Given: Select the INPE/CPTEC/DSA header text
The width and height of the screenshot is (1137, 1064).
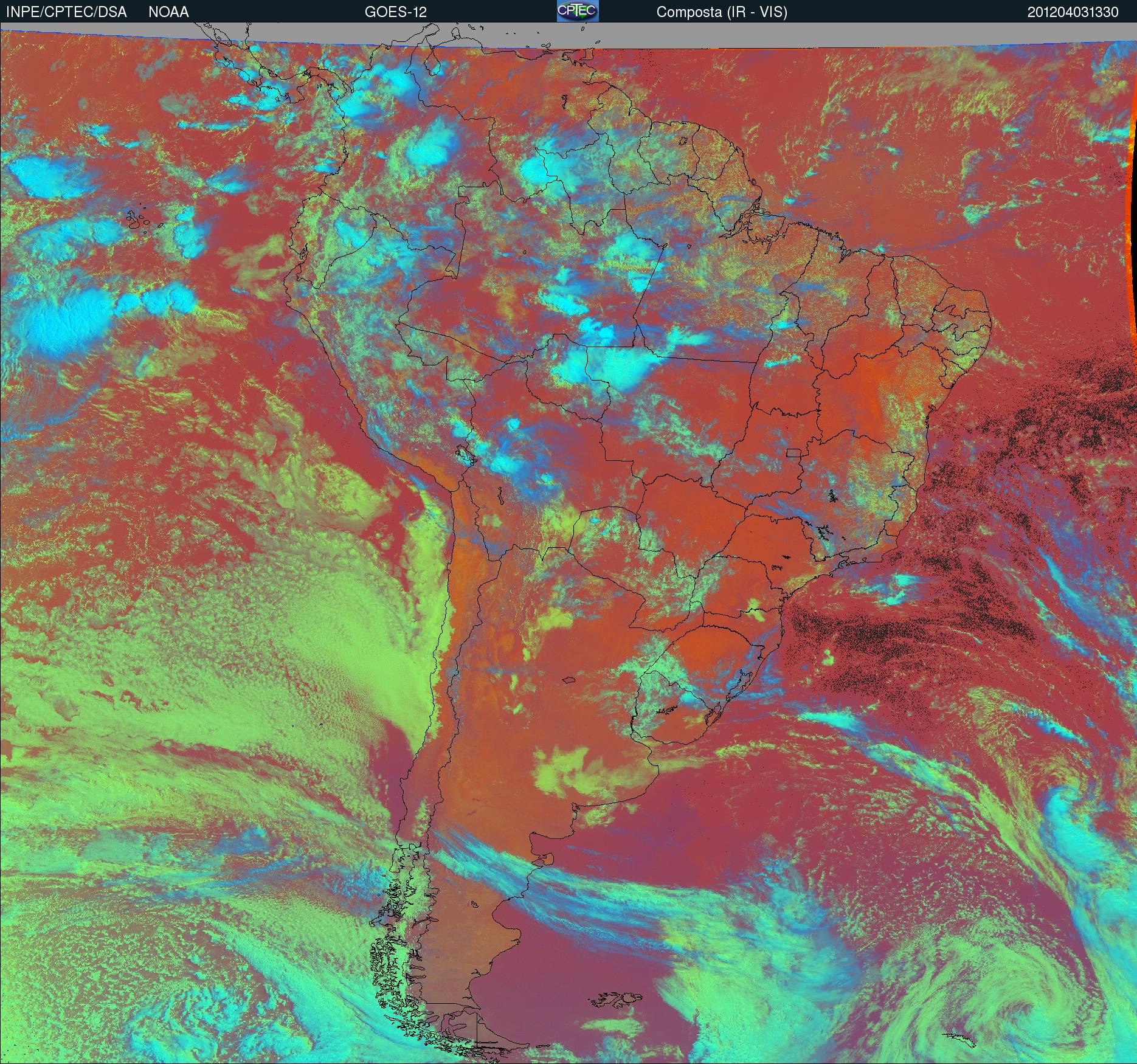Looking at the screenshot, I should 66,12.
